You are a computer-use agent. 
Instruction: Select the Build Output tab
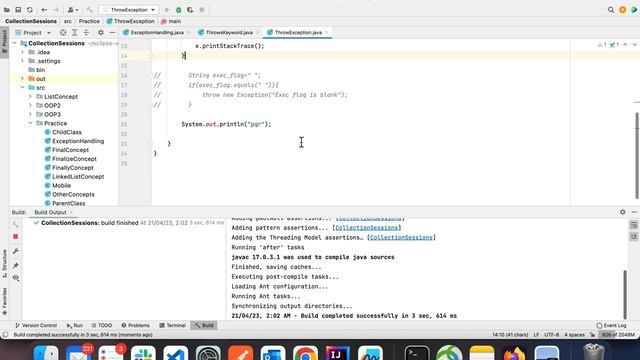[x=50, y=212]
